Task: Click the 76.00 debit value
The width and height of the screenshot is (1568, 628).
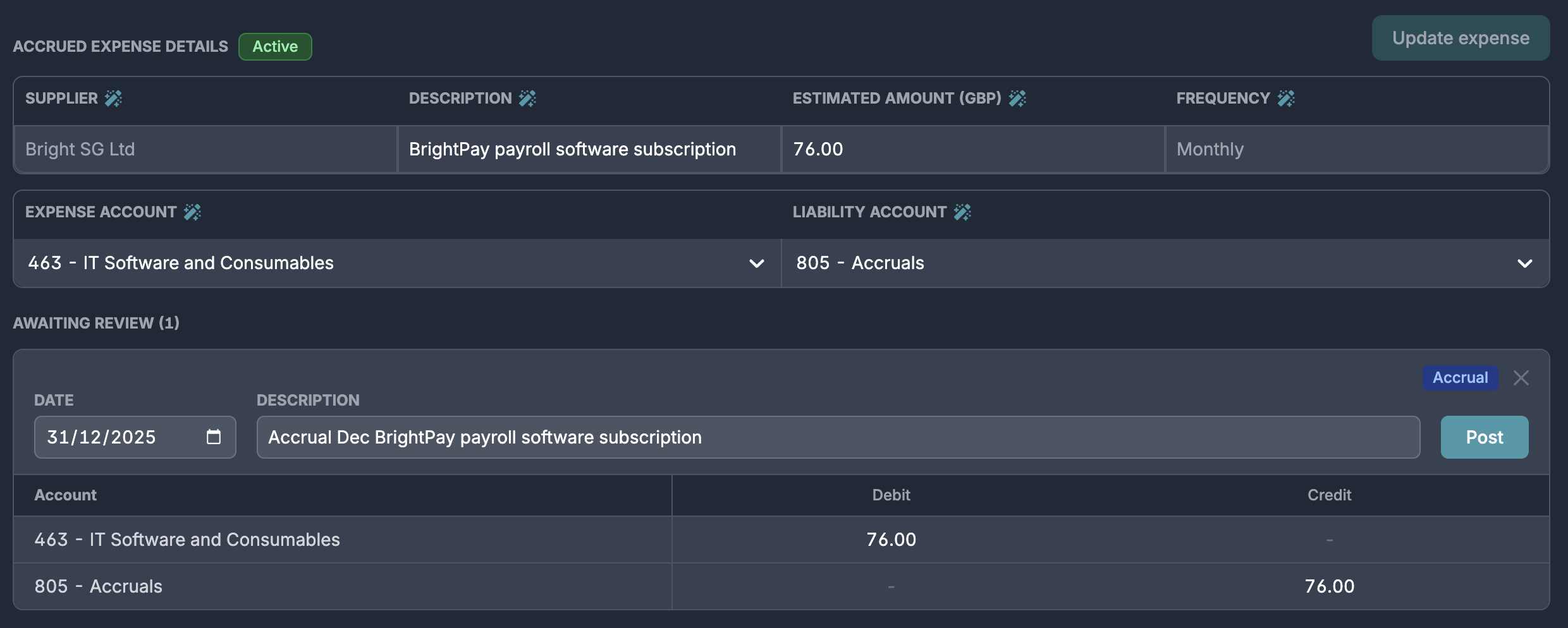Action: [891, 540]
